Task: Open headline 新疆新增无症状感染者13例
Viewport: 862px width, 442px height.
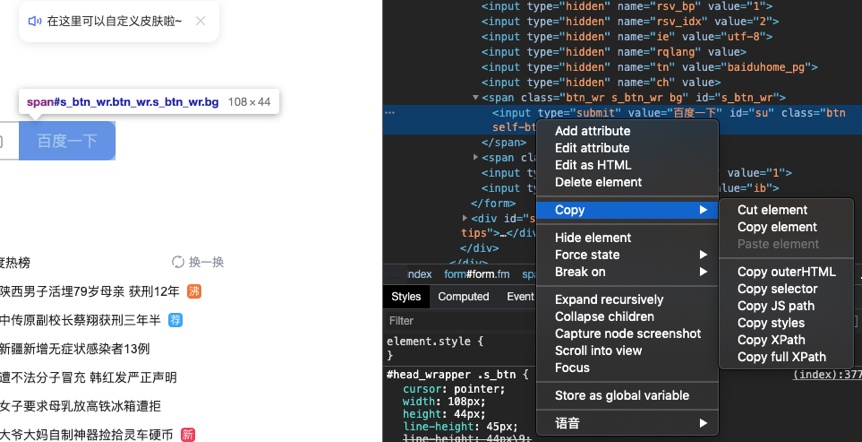Action: coord(75,349)
